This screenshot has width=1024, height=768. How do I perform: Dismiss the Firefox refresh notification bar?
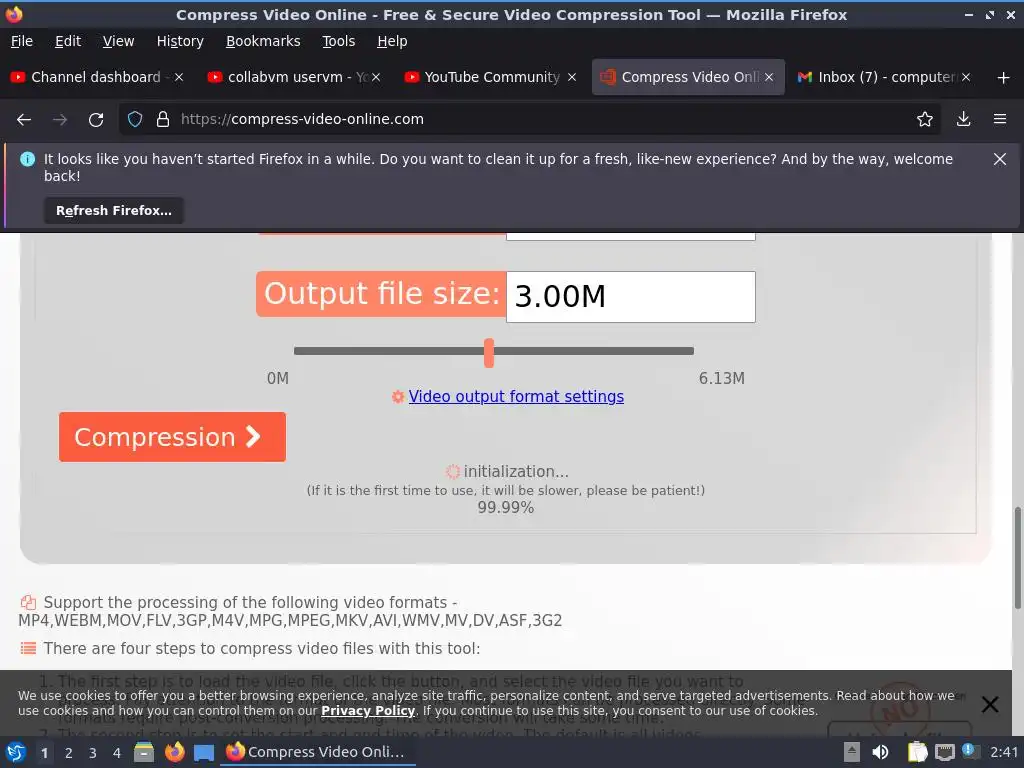[999, 159]
